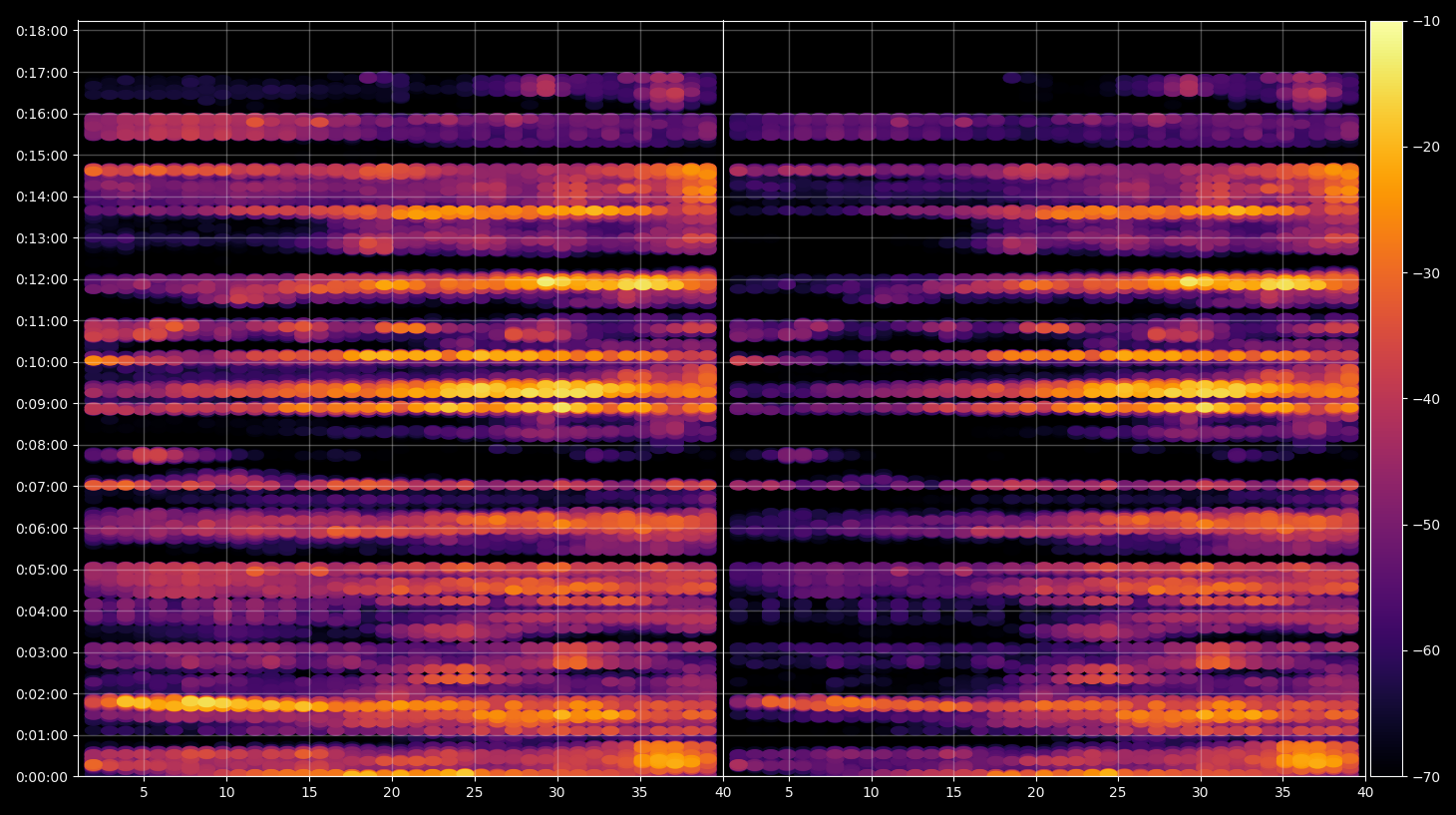This screenshot has width=1456, height=815.
Task: Select the 0:00:00 y-axis tick label
Action: click(42, 777)
